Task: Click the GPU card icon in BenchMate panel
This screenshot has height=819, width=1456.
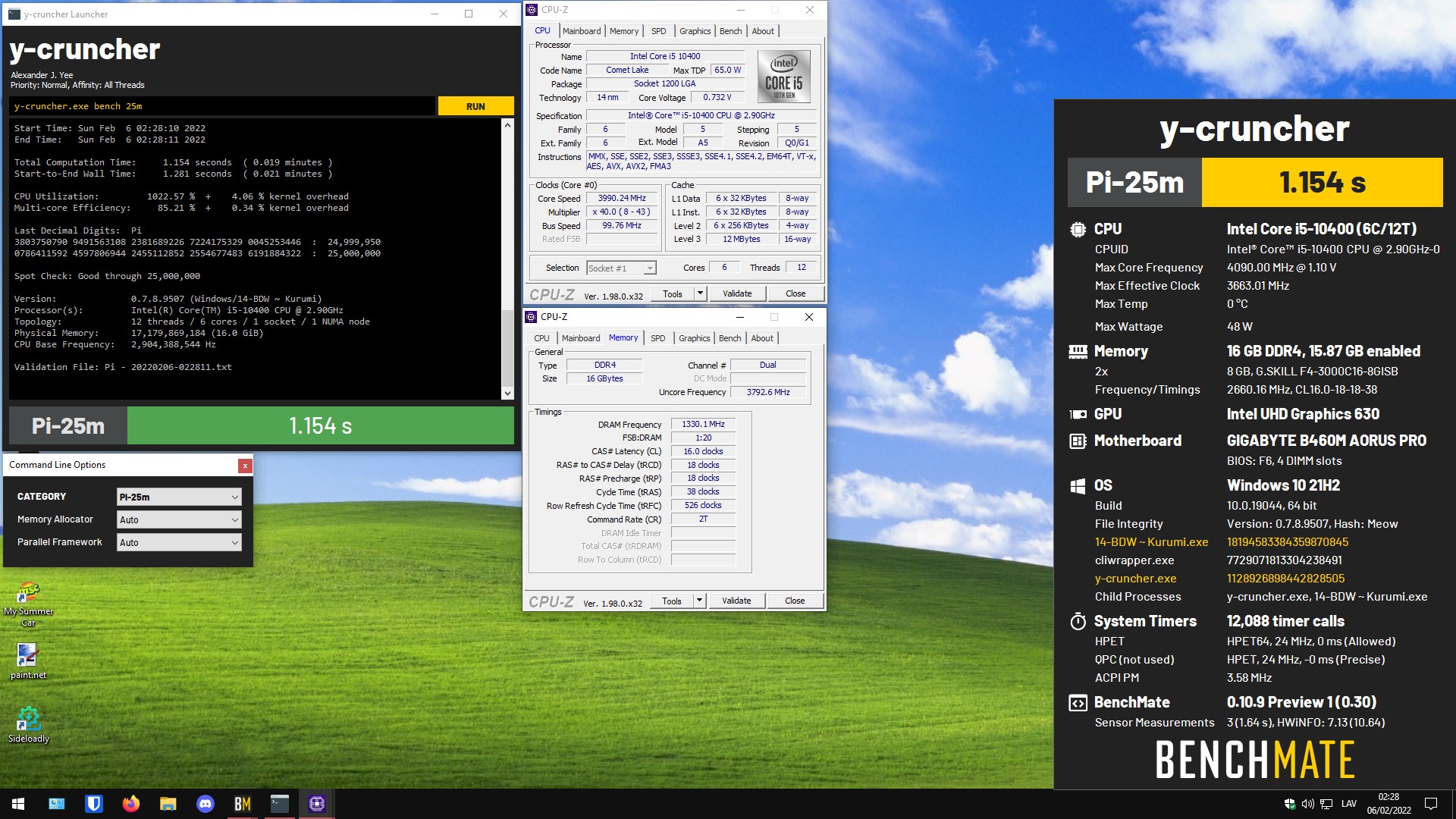Action: tap(1078, 414)
